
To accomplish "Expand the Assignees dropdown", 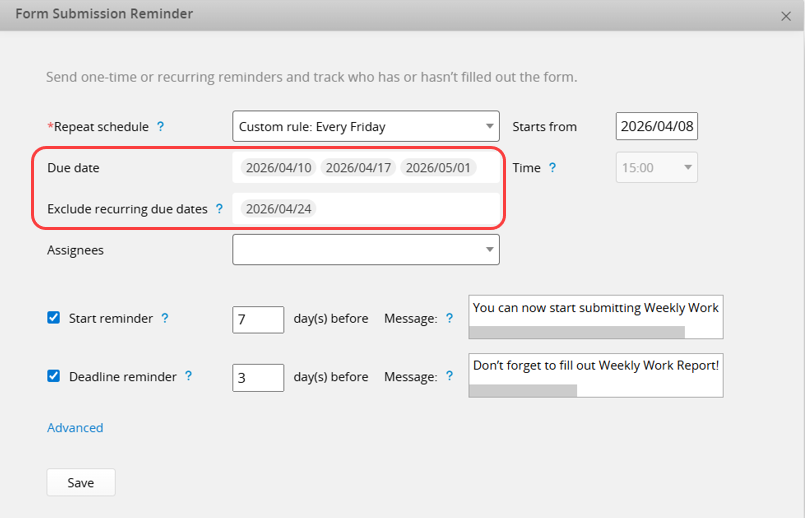I will (366, 250).
